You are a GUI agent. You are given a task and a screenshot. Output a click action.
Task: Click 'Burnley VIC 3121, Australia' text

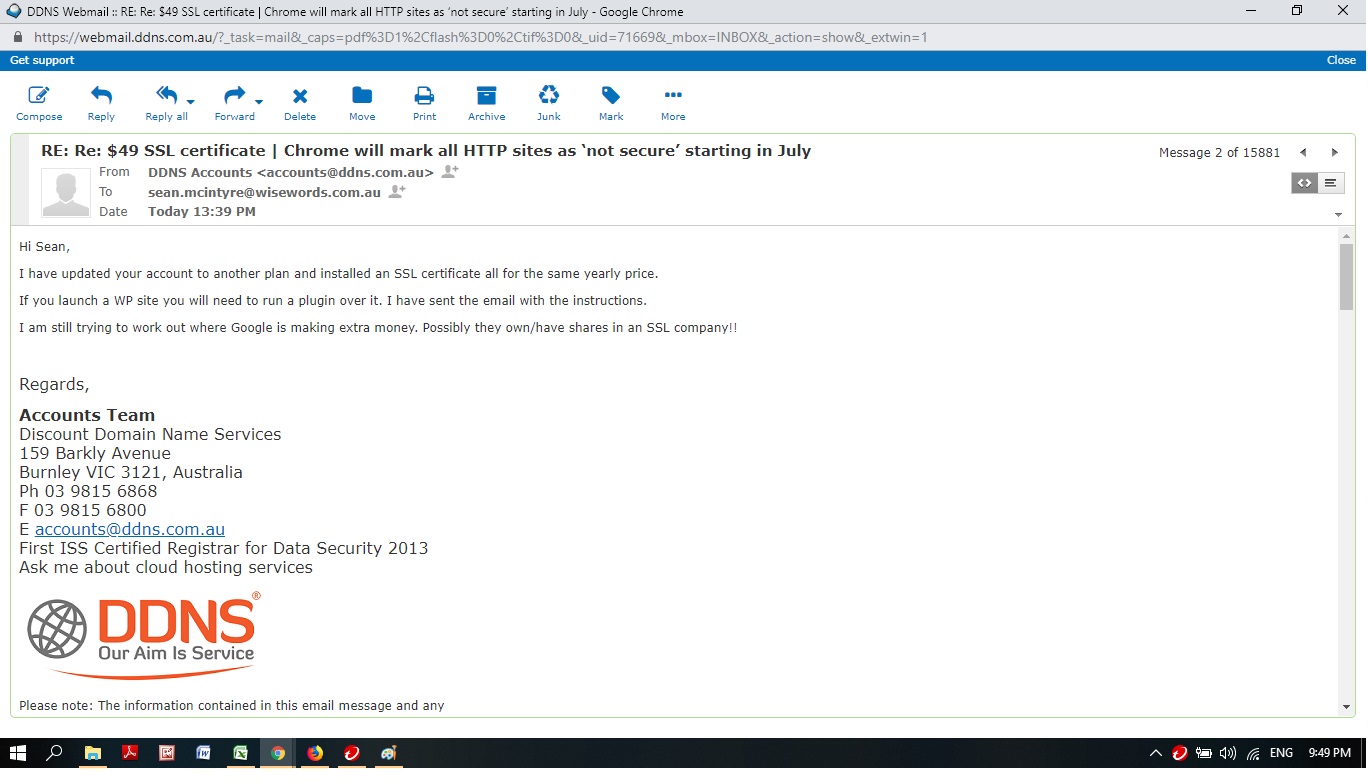click(x=131, y=472)
